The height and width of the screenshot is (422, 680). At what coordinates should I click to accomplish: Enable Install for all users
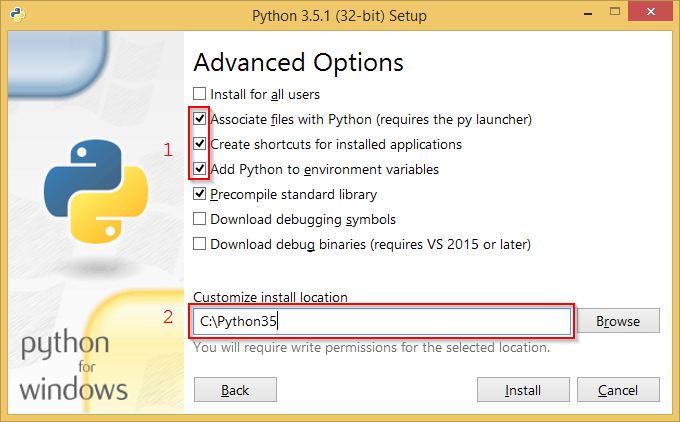pos(200,95)
